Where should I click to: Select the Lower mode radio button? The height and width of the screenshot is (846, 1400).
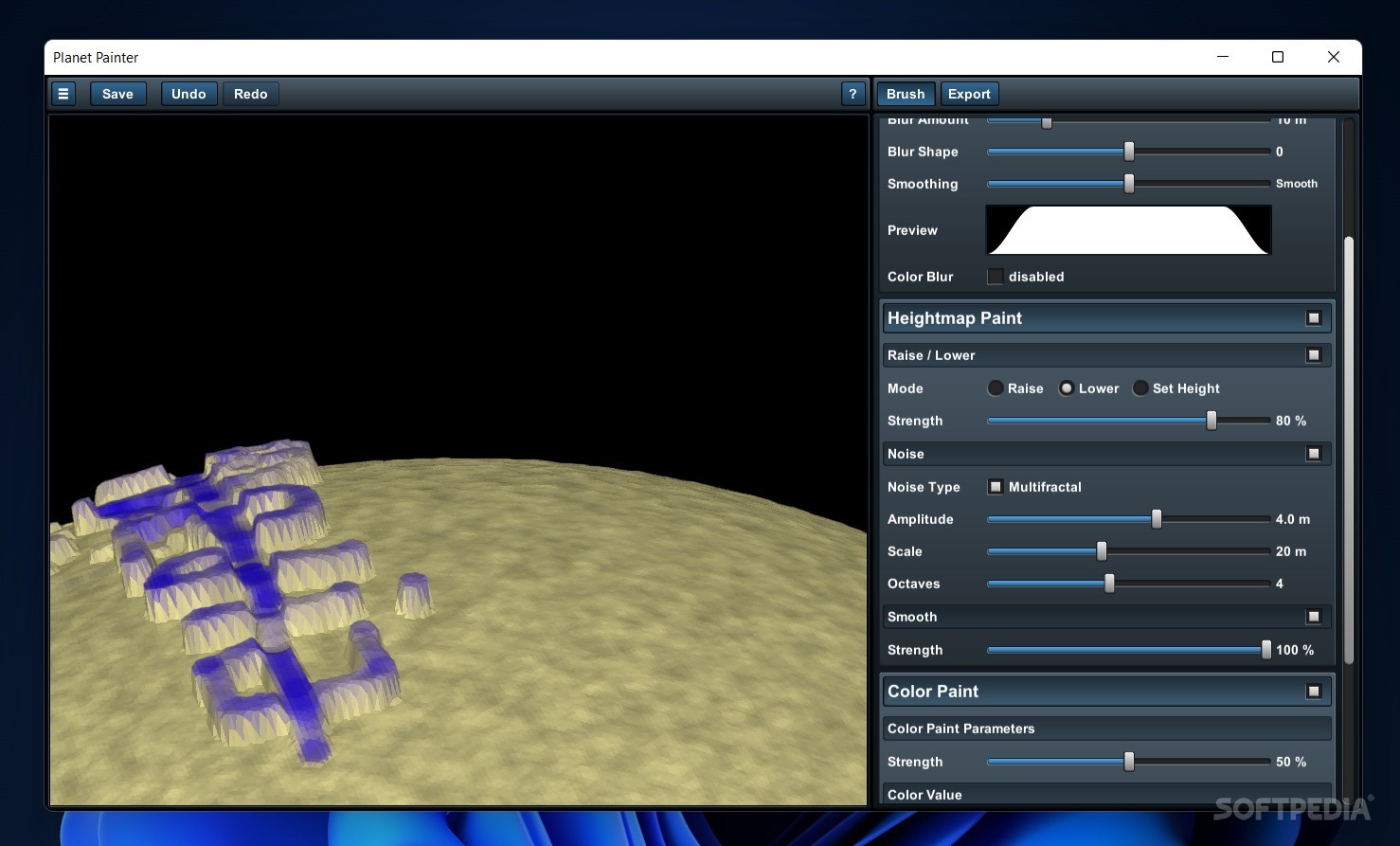[x=1067, y=388]
